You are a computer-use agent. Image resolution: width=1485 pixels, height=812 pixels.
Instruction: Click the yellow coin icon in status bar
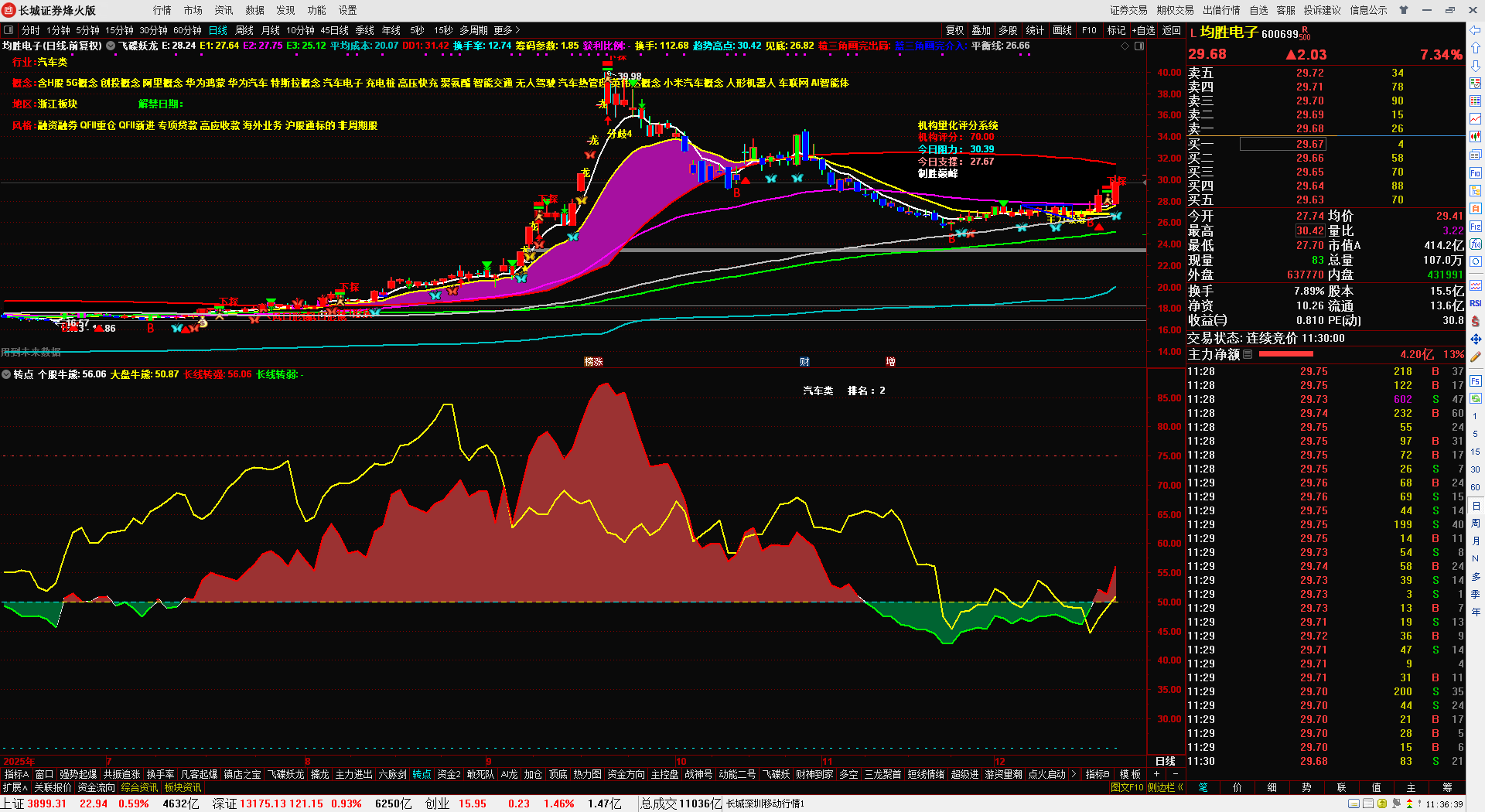pyautogui.click(x=1382, y=804)
